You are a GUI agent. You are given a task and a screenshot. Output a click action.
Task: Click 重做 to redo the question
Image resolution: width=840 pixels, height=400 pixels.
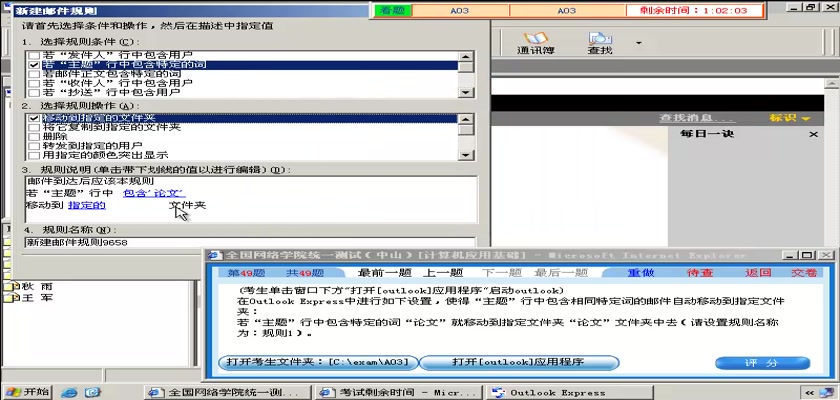pyautogui.click(x=641, y=273)
